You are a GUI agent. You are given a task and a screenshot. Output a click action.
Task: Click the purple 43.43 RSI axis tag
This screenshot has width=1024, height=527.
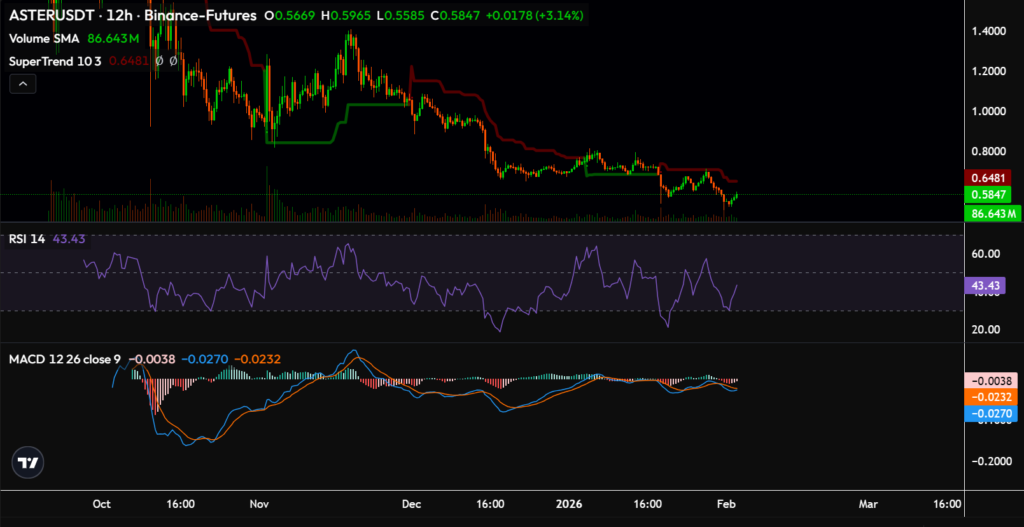click(985, 285)
